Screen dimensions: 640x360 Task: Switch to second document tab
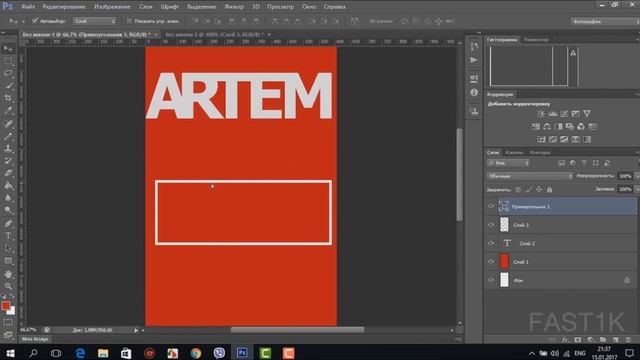coord(214,34)
